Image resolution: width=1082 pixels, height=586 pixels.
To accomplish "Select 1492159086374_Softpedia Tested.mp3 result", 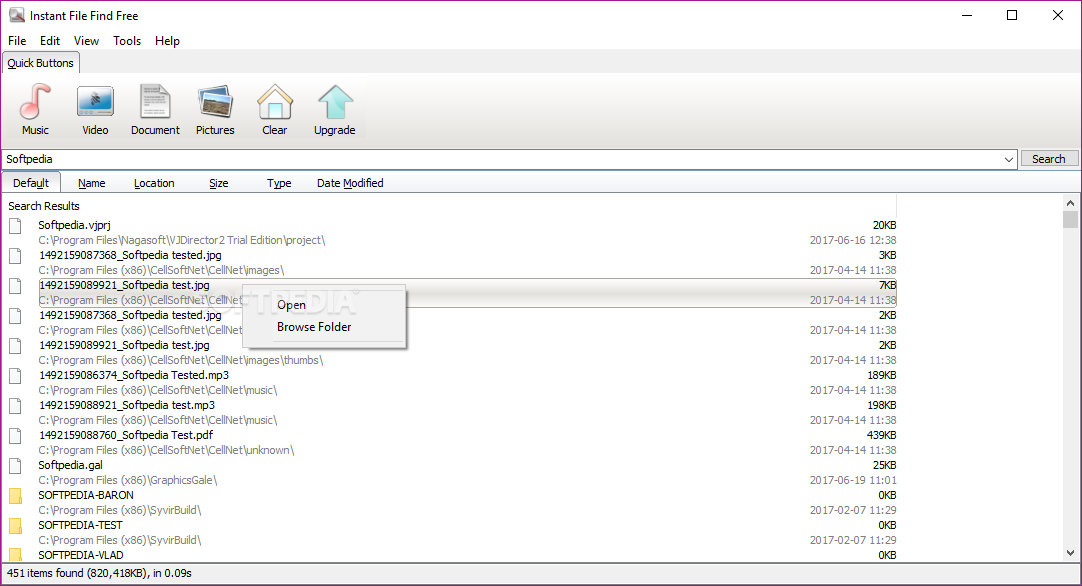I will click(x=134, y=375).
